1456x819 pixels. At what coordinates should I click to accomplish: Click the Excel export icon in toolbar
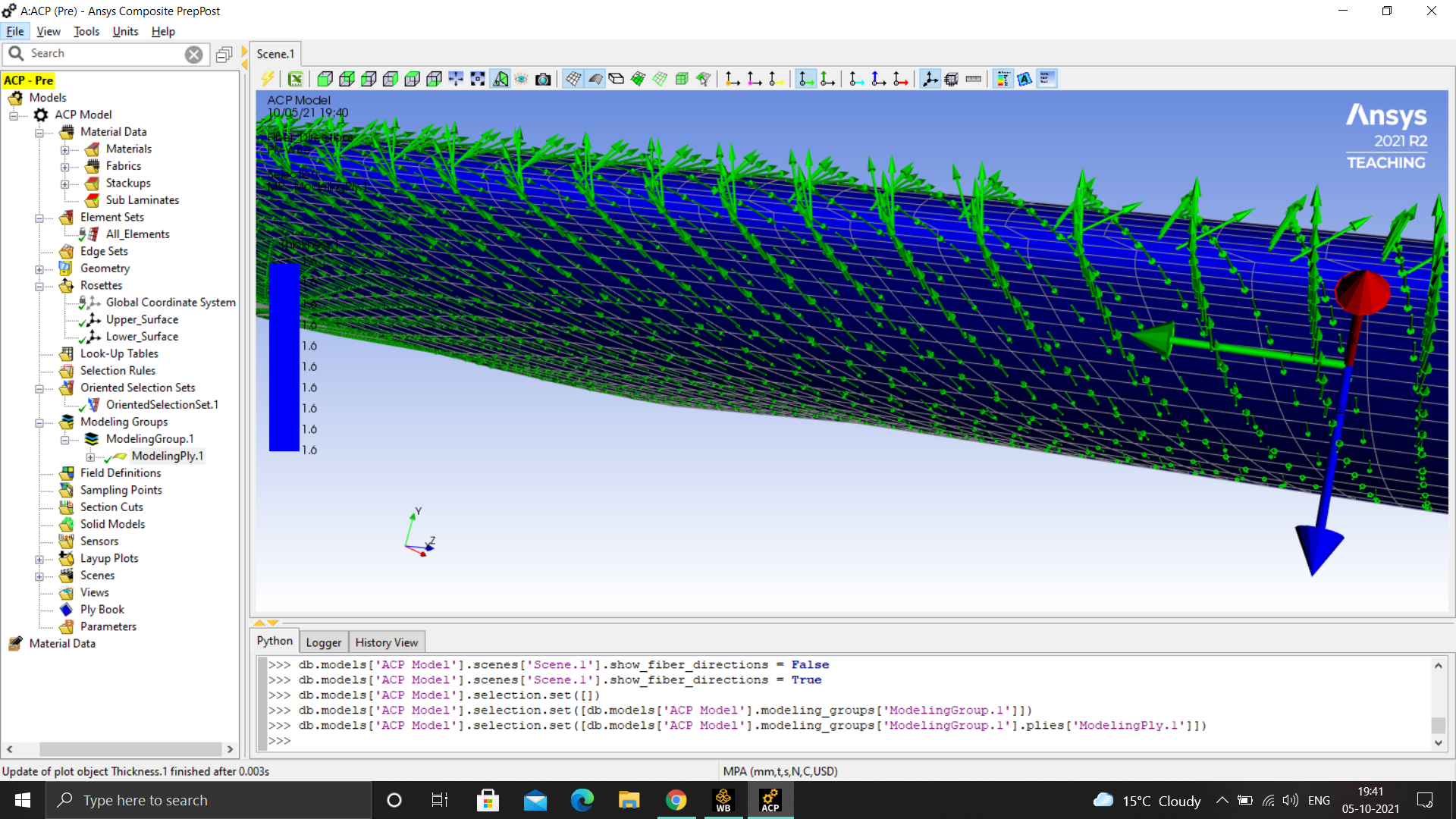(x=296, y=79)
